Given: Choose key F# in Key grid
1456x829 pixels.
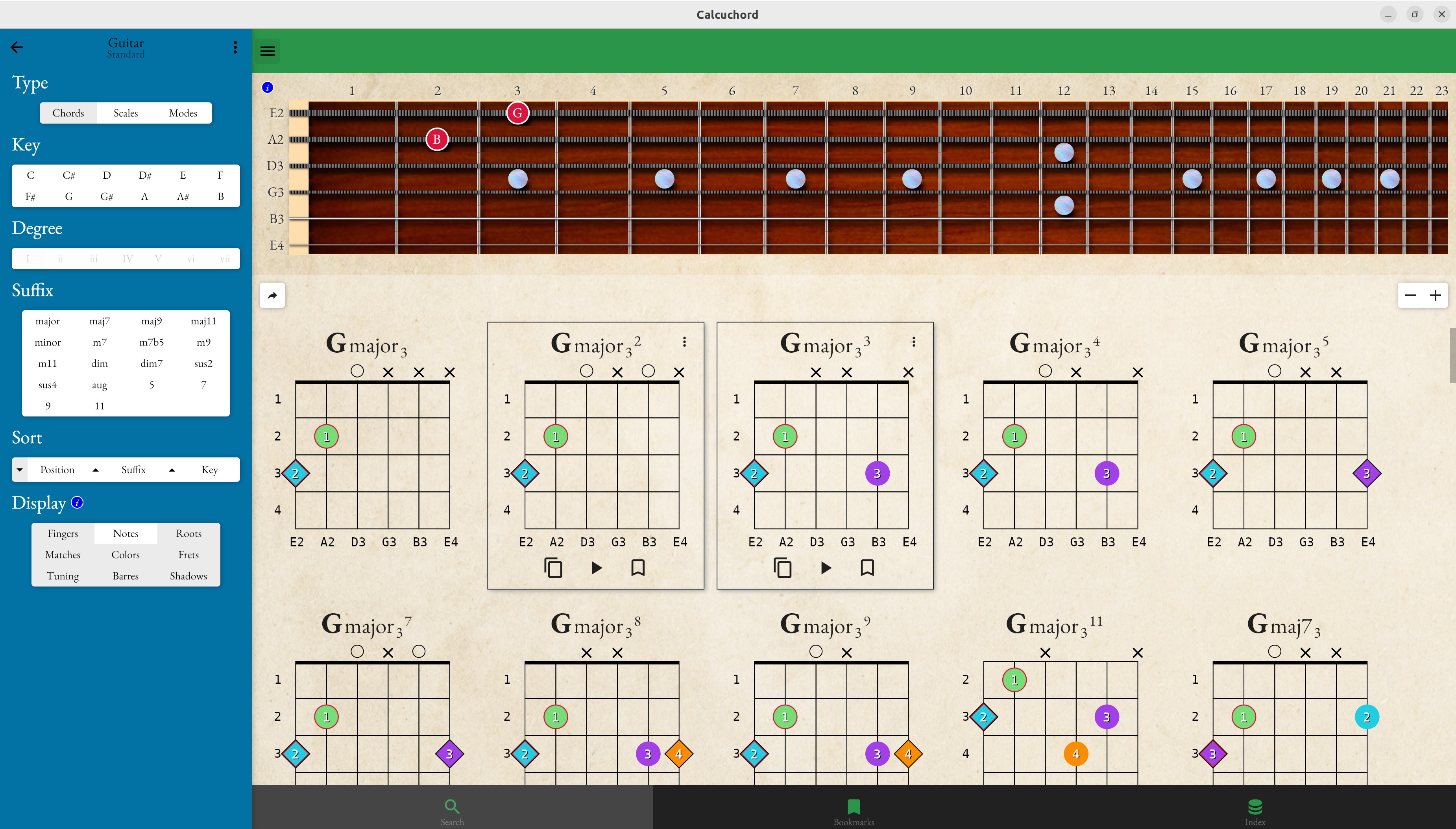Looking at the screenshot, I should (31, 196).
